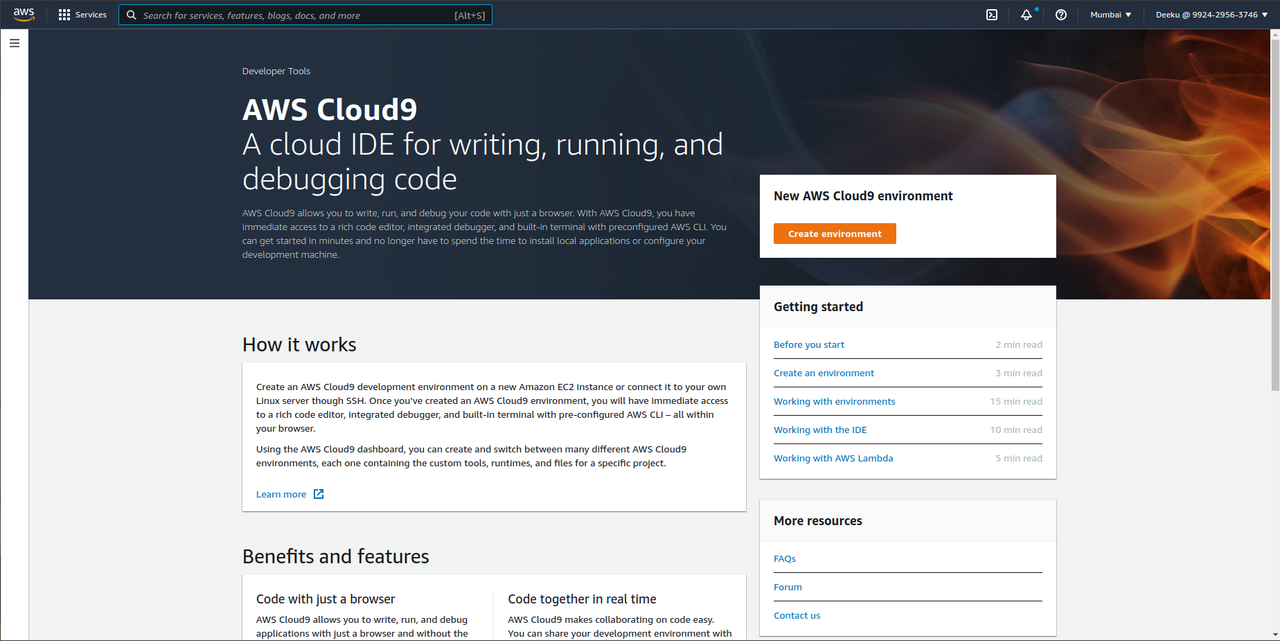The height and width of the screenshot is (641, 1280).
Task: Open the Deeku account menu
Action: [1212, 15]
